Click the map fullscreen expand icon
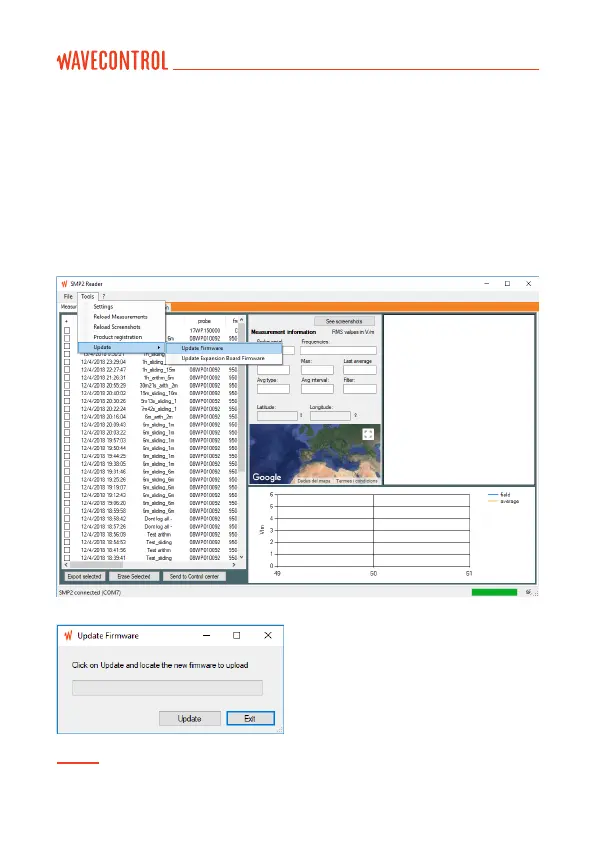The width and height of the screenshot is (595, 842). click(368, 434)
